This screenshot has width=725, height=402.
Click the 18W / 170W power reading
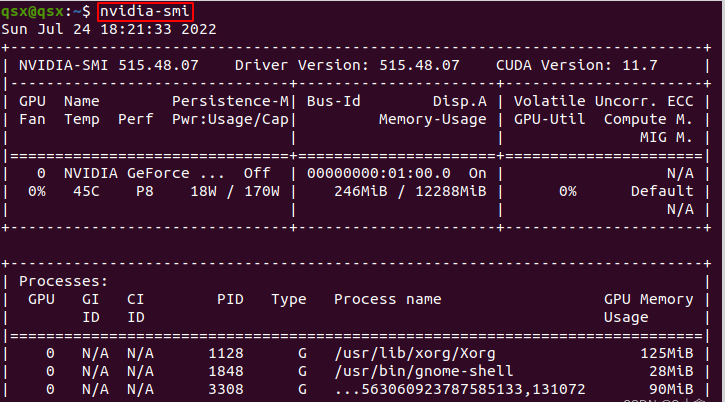(235, 191)
